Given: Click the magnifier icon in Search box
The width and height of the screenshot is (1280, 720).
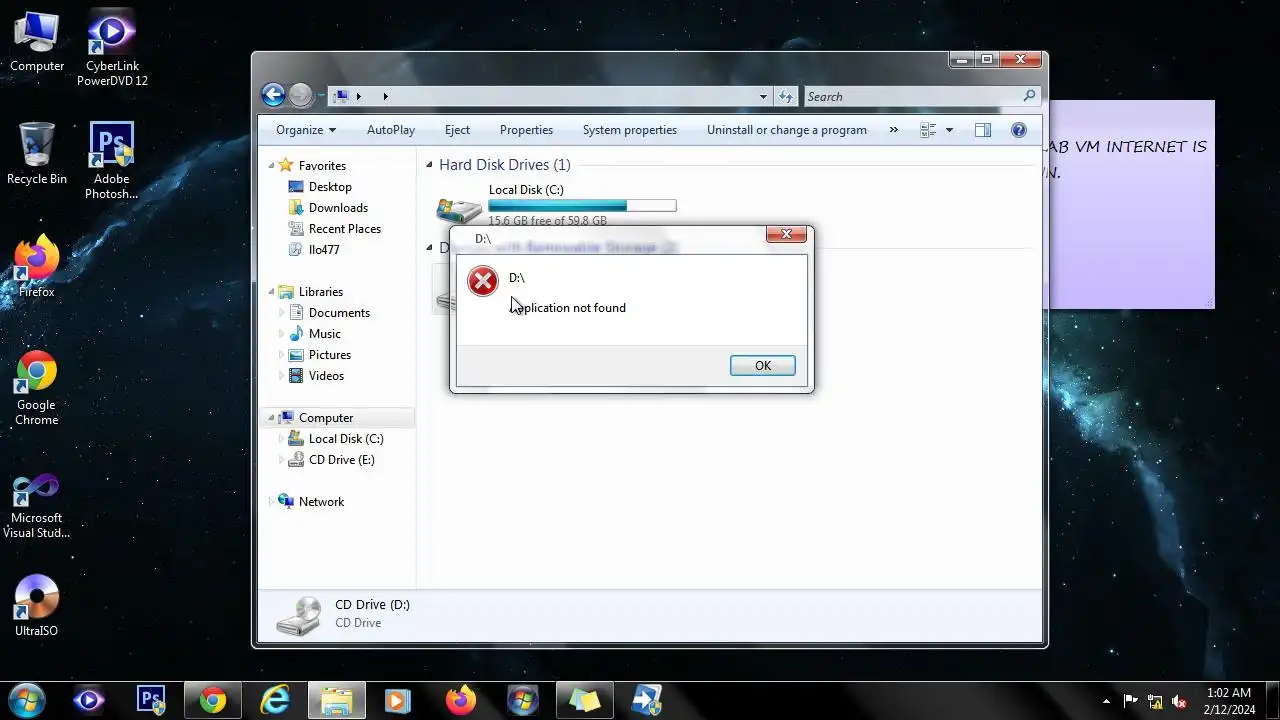Looking at the screenshot, I should click(x=1030, y=96).
